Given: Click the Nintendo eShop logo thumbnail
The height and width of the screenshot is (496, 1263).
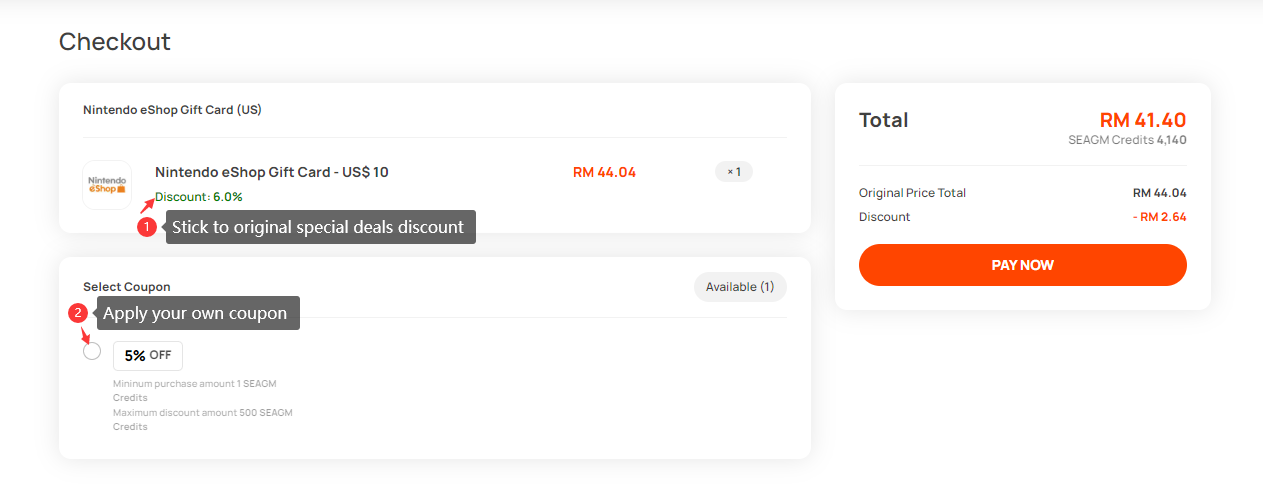Looking at the screenshot, I should (x=107, y=185).
